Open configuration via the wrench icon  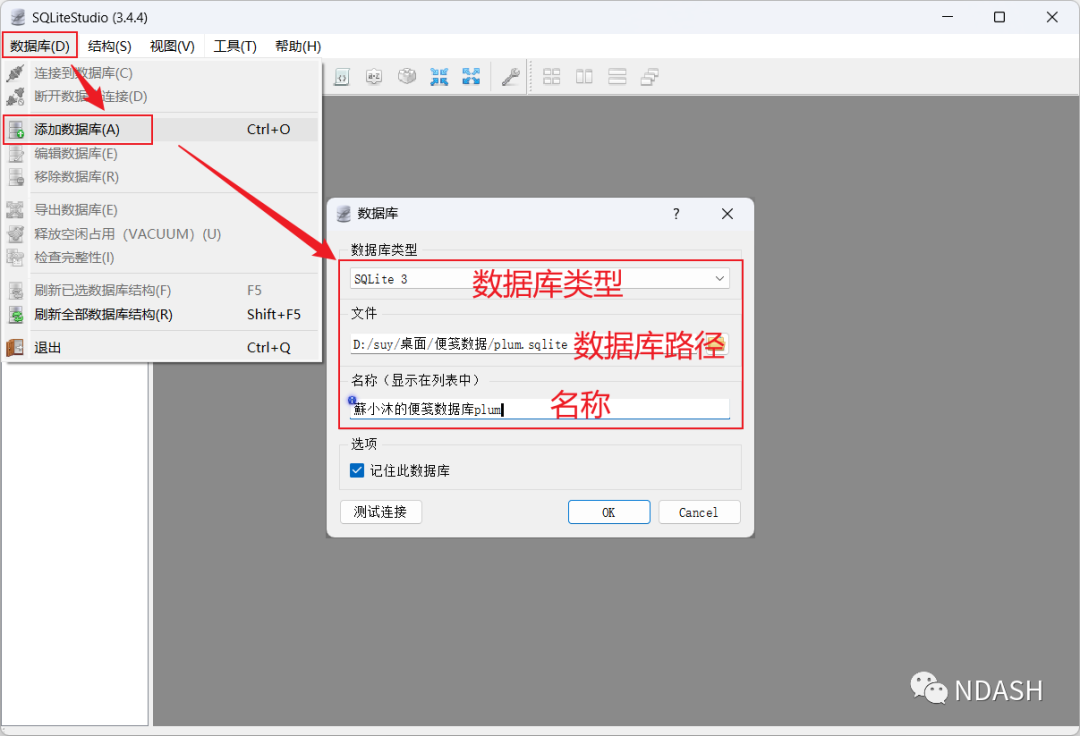pyautogui.click(x=510, y=76)
